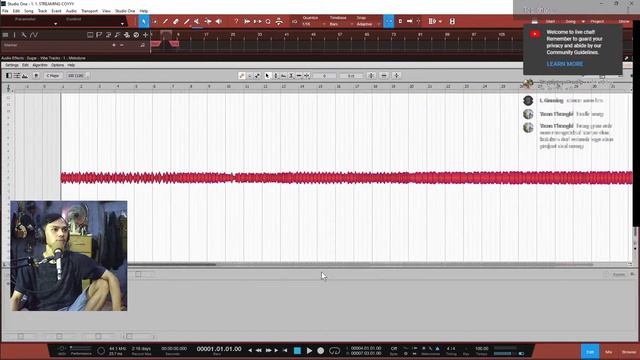Open Melodyne Options menu
This screenshot has height=360, width=640.
58,65
